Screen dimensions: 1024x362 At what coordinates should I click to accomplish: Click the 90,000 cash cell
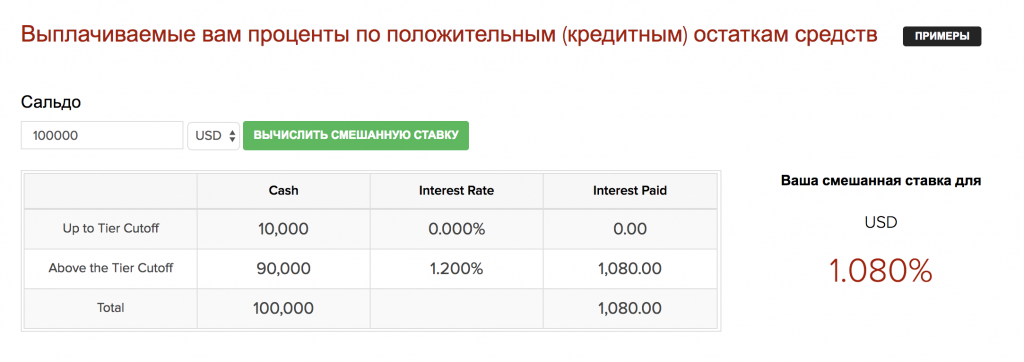pyautogui.click(x=283, y=269)
